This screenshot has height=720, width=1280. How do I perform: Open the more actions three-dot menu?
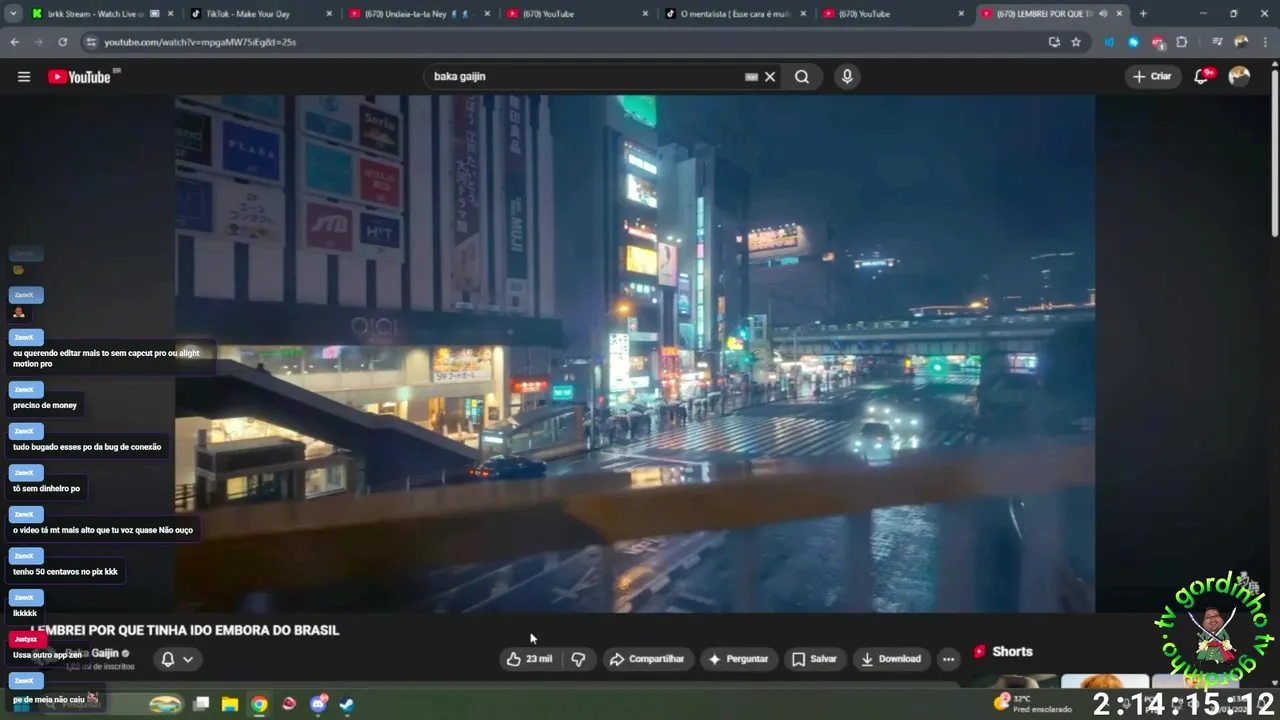pyautogui.click(x=948, y=659)
